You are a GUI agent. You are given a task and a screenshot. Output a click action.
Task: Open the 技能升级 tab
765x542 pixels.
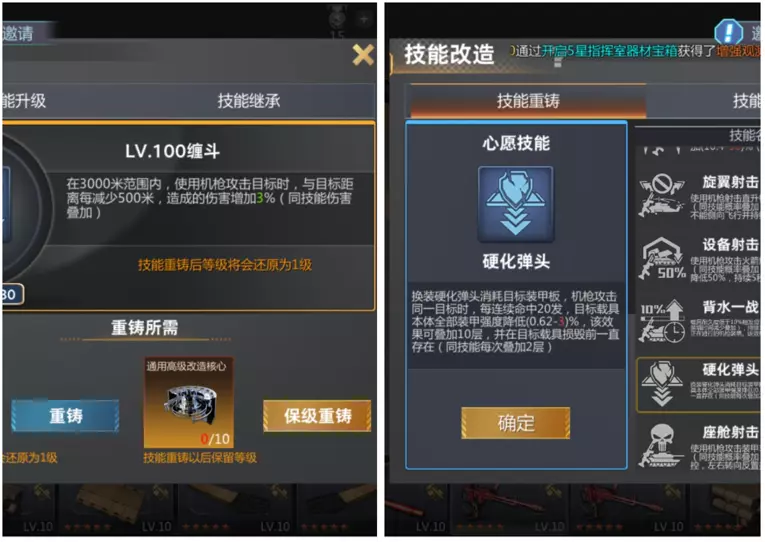[24, 101]
